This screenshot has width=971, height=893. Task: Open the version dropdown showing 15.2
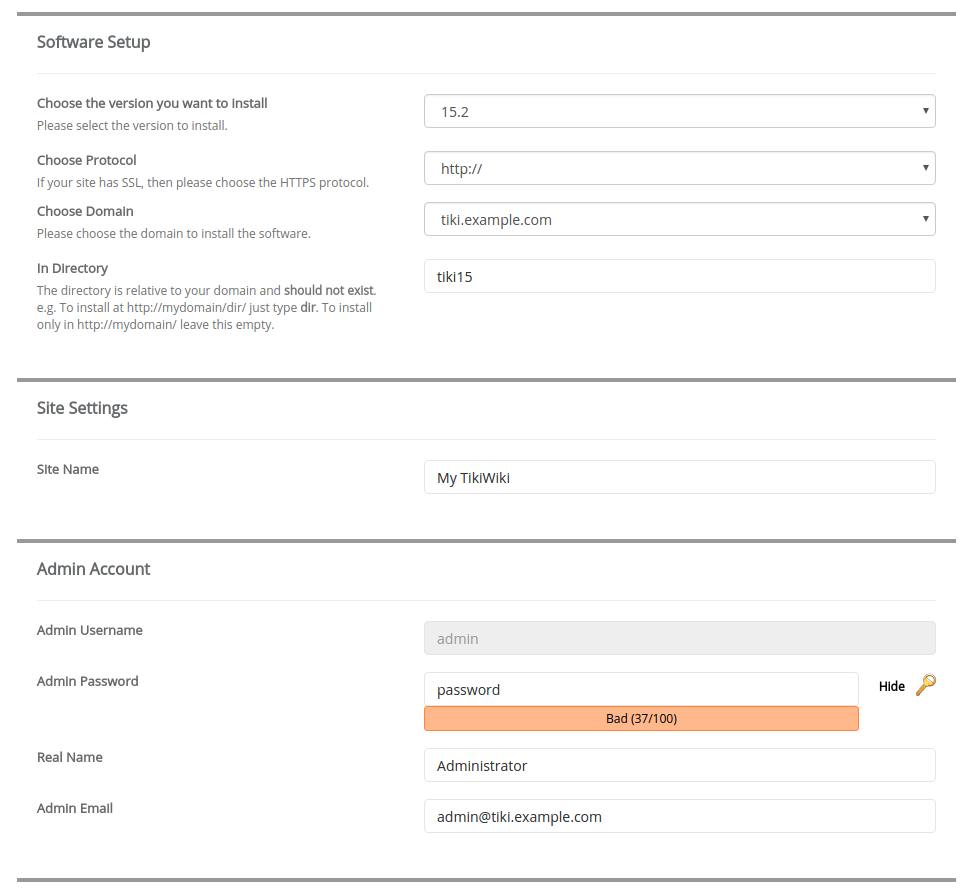pyautogui.click(x=679, y=112)
